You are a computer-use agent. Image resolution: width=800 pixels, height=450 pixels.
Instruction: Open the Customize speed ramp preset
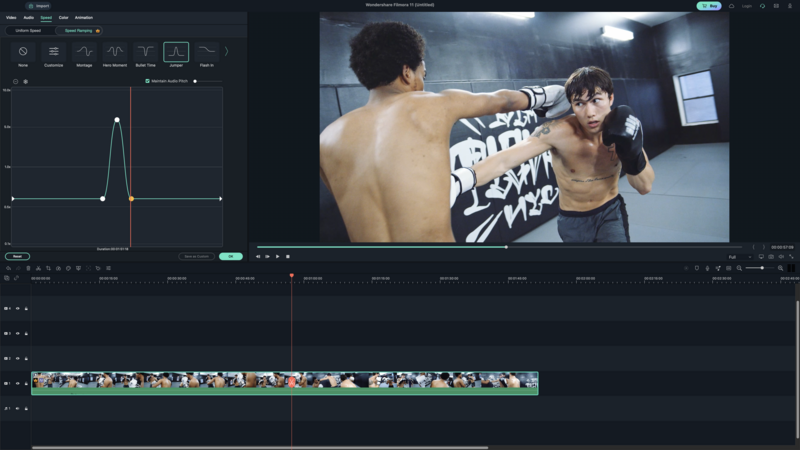tap(54, 52)
